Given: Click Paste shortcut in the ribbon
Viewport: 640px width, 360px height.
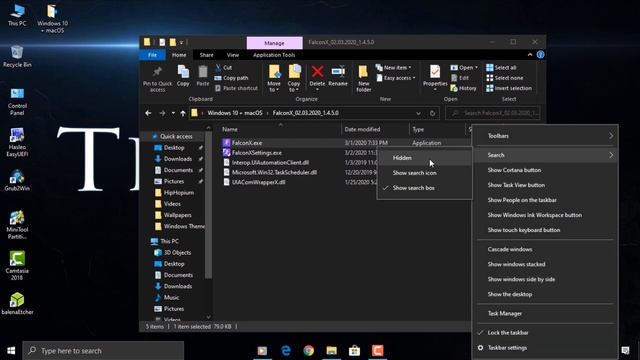Looking at the screenshot, I should pyautogui.click(x=236, y=88).
